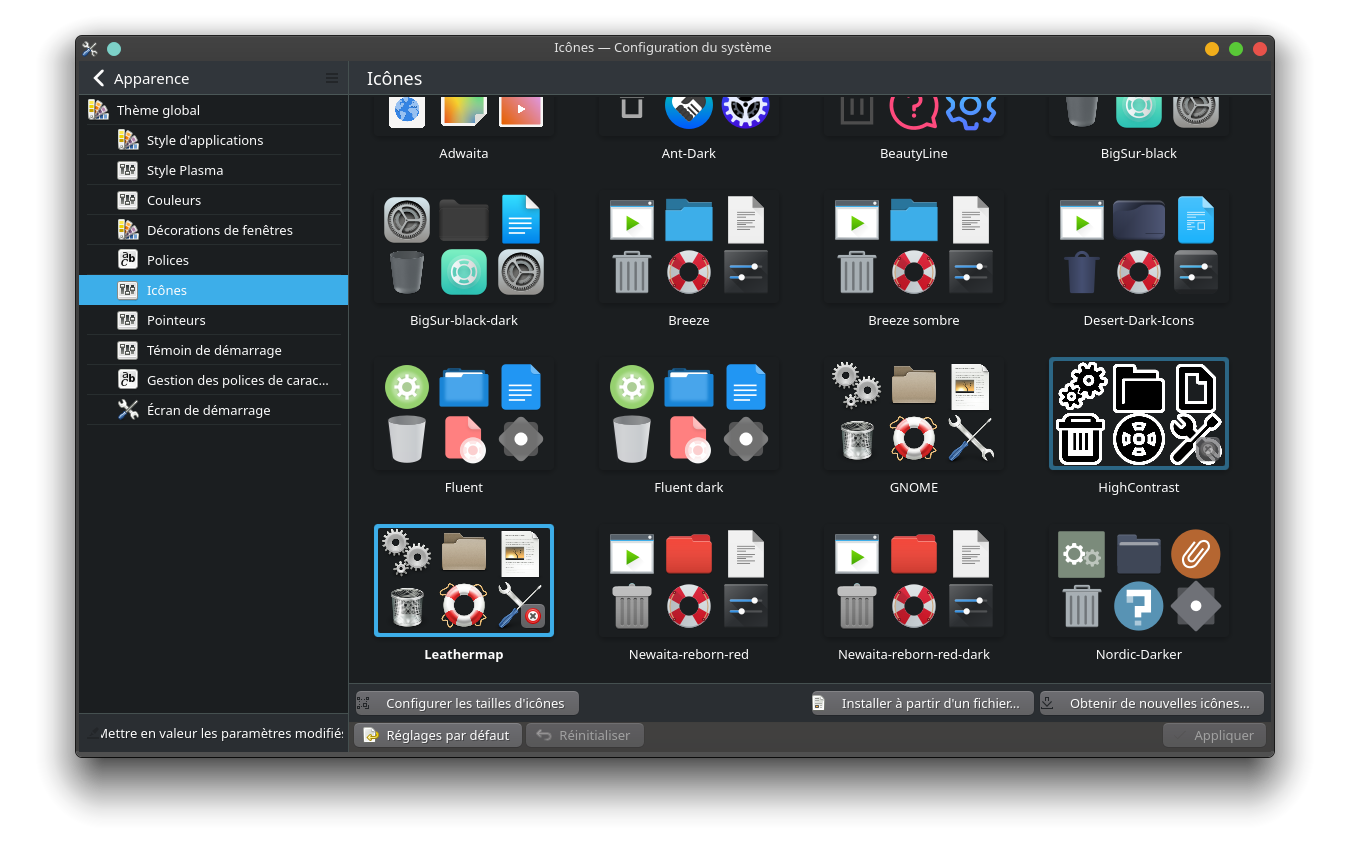Select the Adwaita icon theme

(x=464, y=128)
